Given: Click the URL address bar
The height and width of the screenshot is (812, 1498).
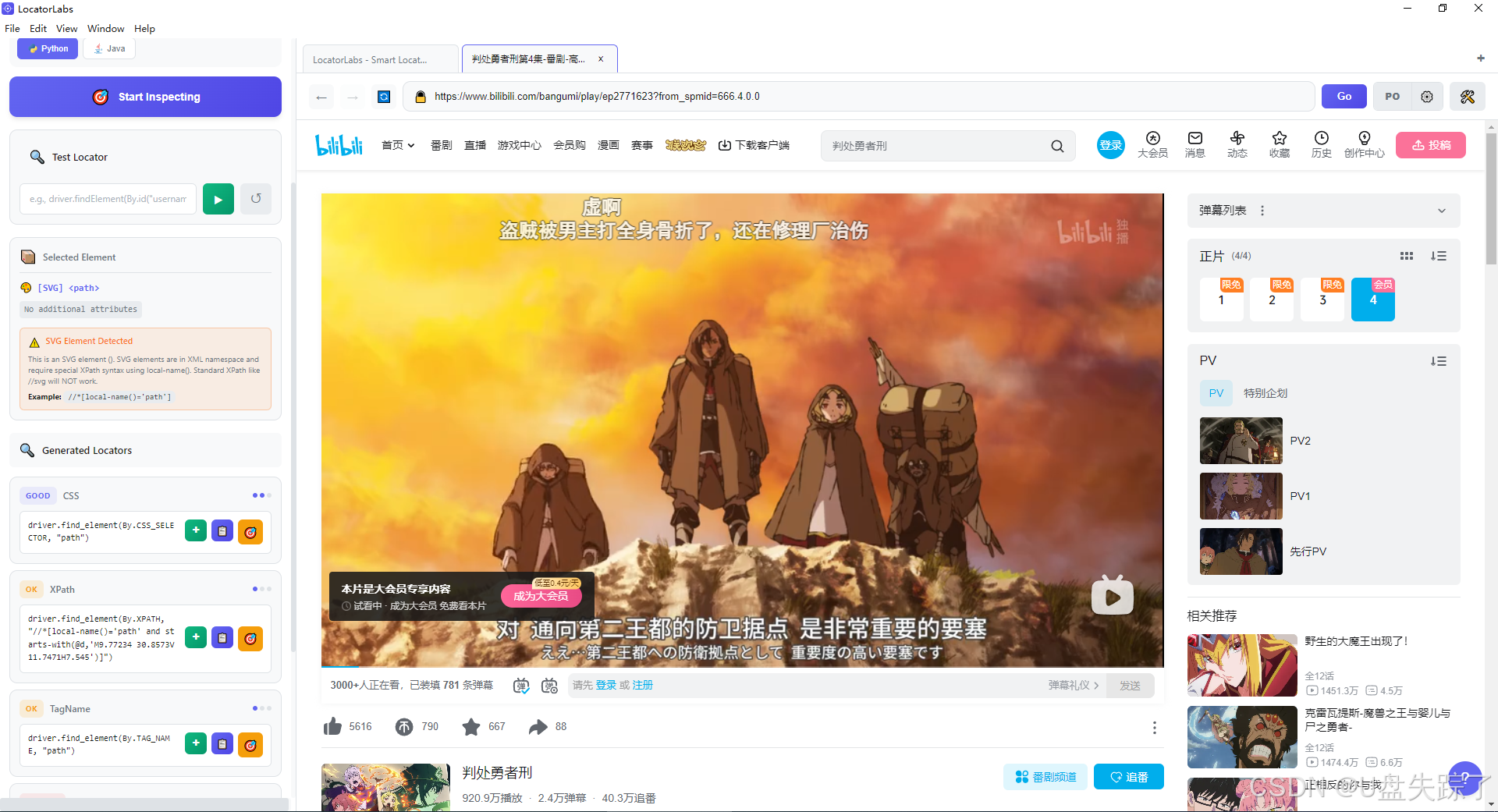Looking at the screenshot, I should pyautogui.click(x=858, y=97).
